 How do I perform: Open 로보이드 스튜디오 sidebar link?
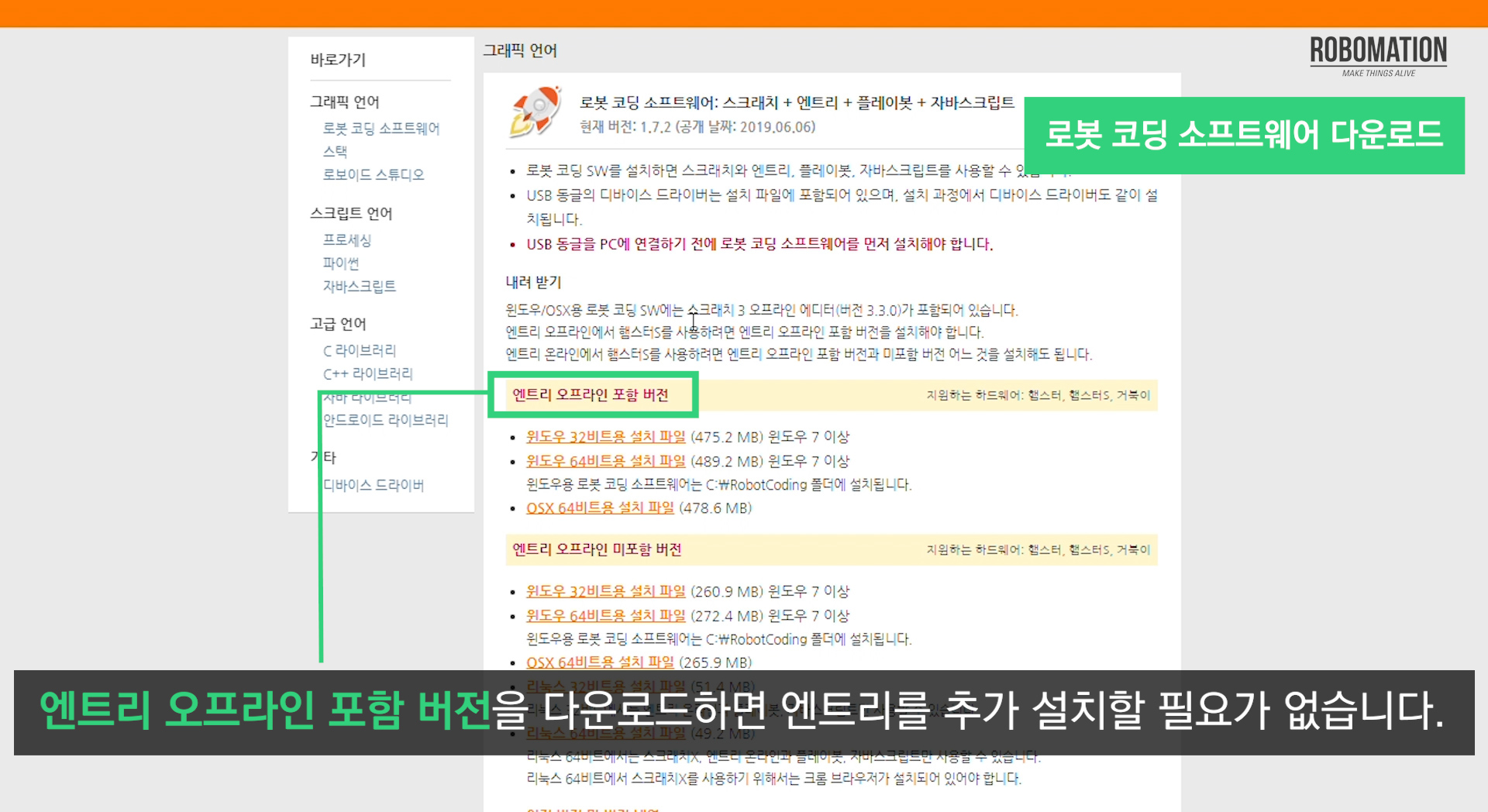tap(374, 175)
